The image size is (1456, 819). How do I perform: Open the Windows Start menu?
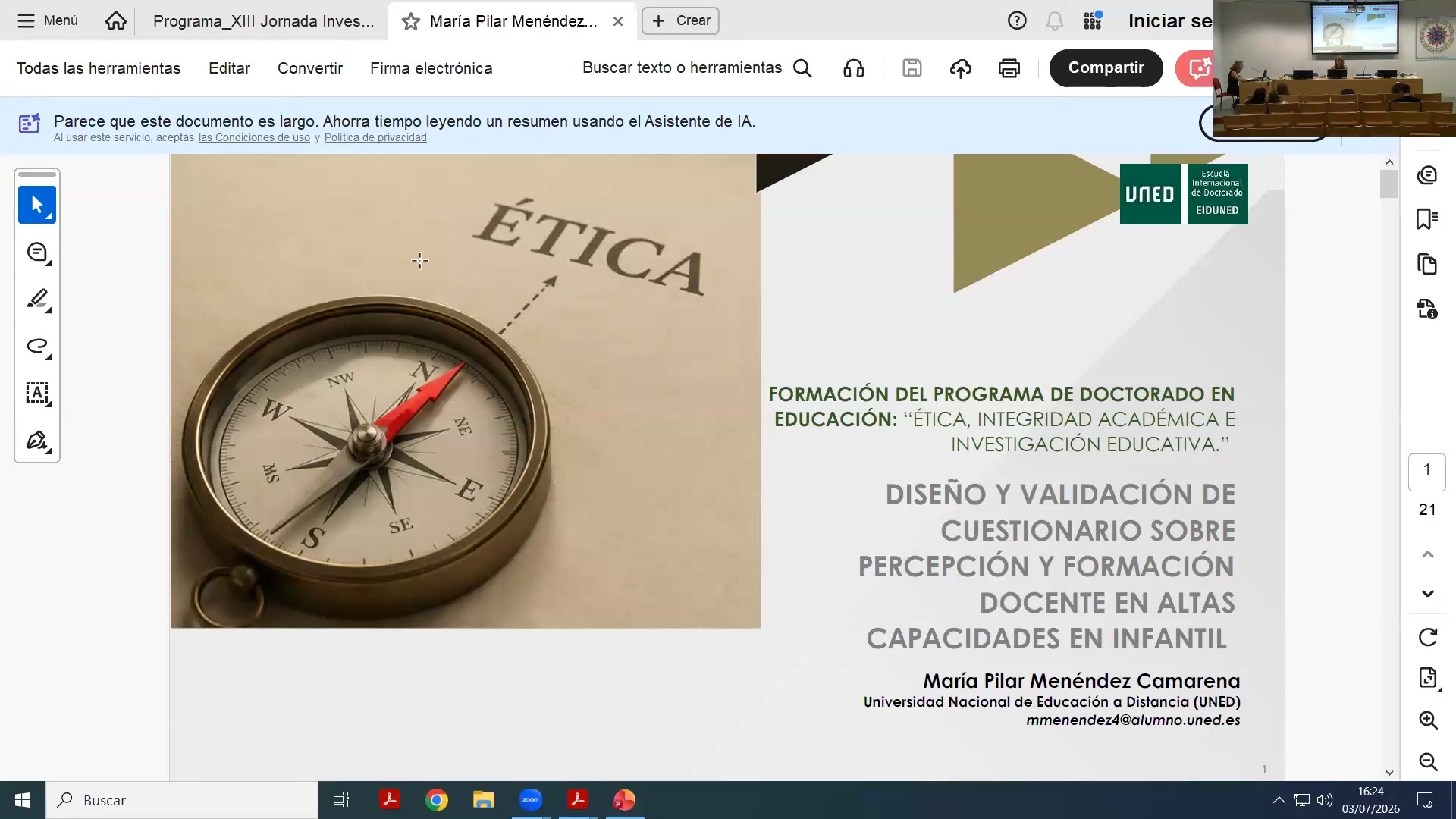coord(23,800)
